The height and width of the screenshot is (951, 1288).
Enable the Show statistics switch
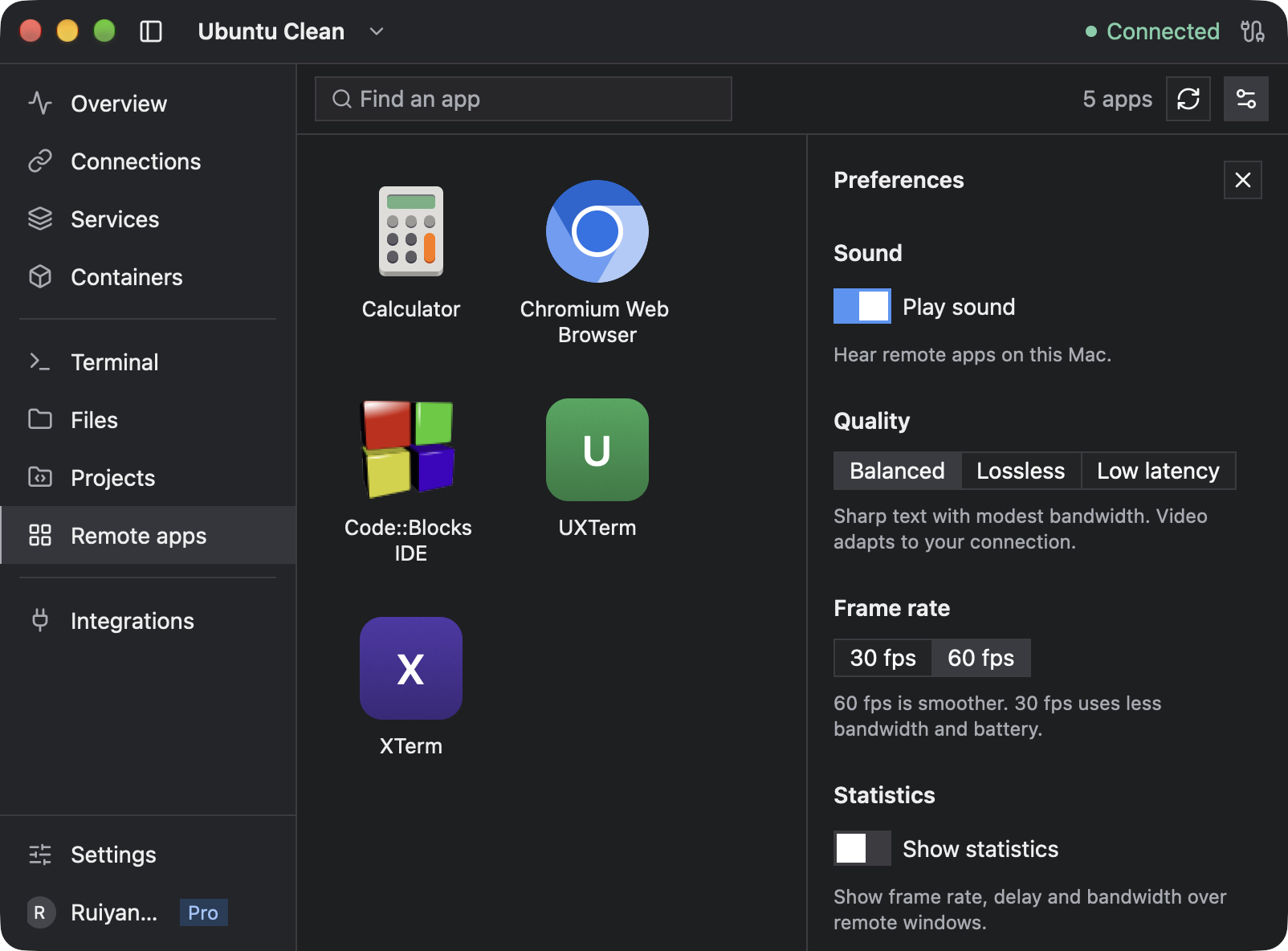click(x=862, y=848)
